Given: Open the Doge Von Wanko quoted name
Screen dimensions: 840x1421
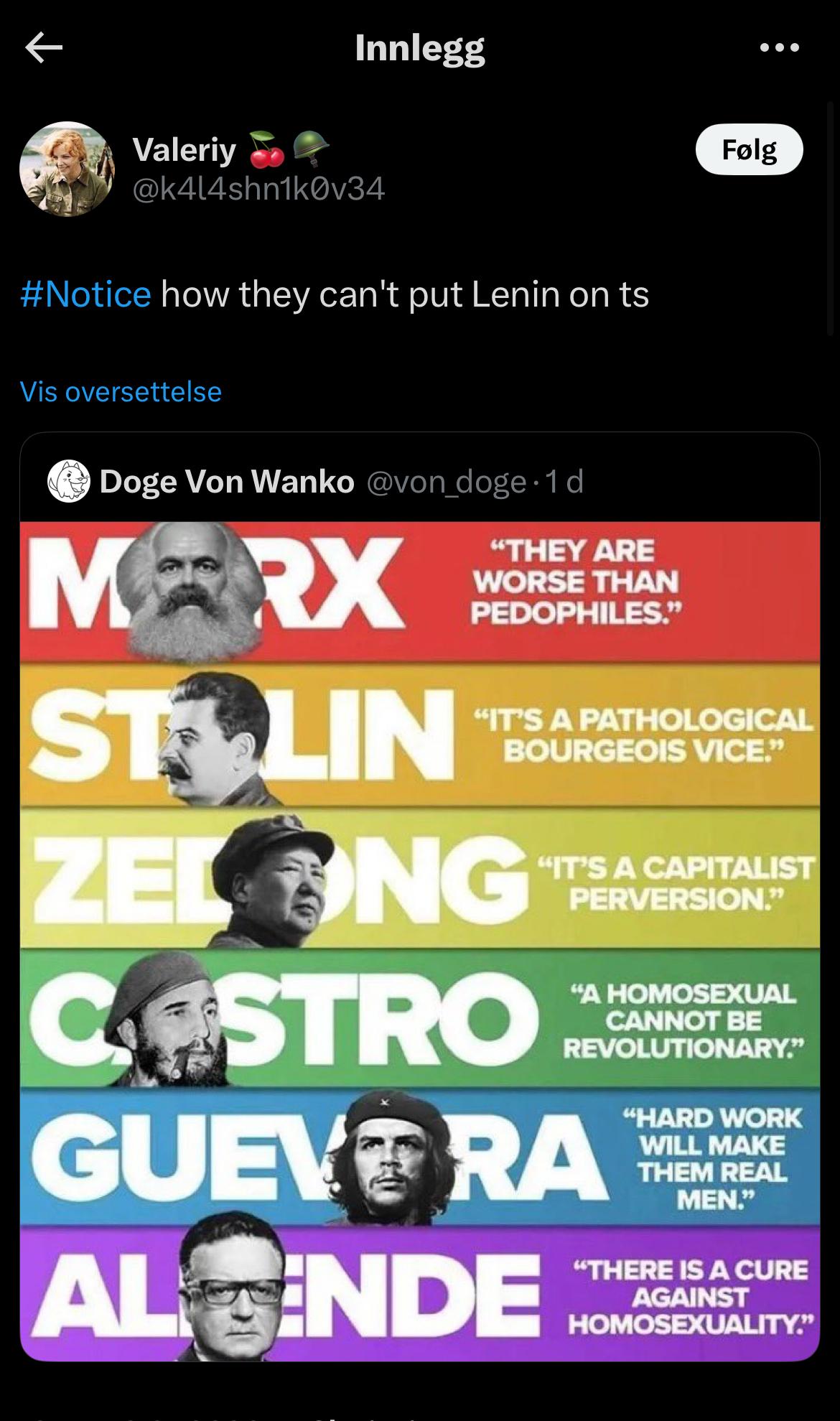Looking at the screenshot, I should (227, 481).
